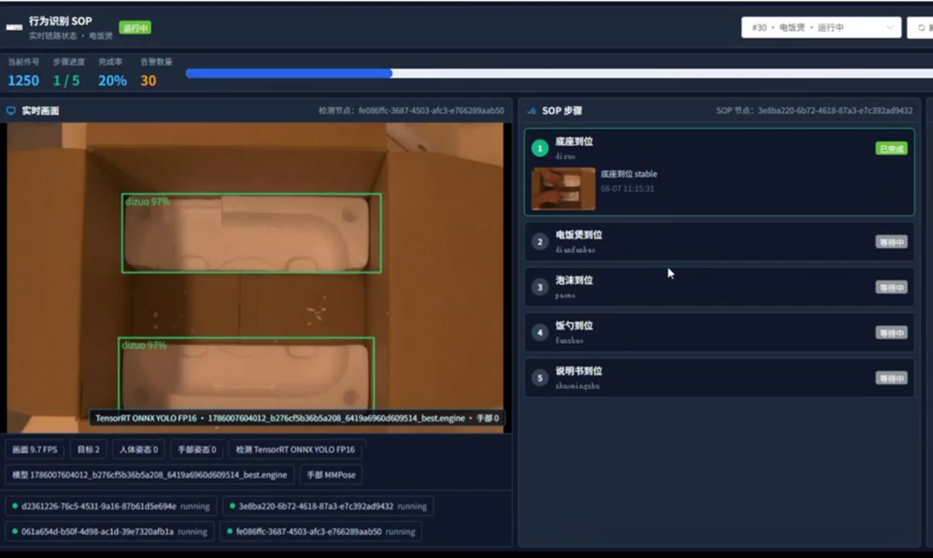933x558 pixels.
Task: Click the 画面 9.7 FPS chip
Action: coord(35,449)
